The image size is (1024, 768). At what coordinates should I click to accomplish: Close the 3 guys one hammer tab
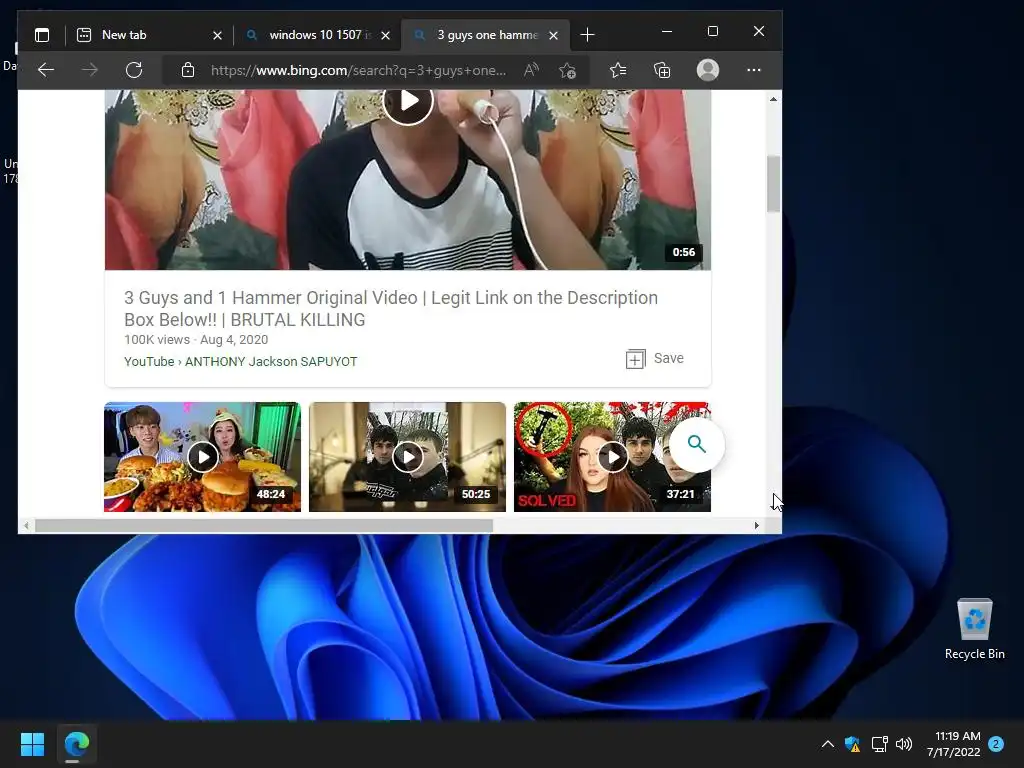tap(553, 35)
